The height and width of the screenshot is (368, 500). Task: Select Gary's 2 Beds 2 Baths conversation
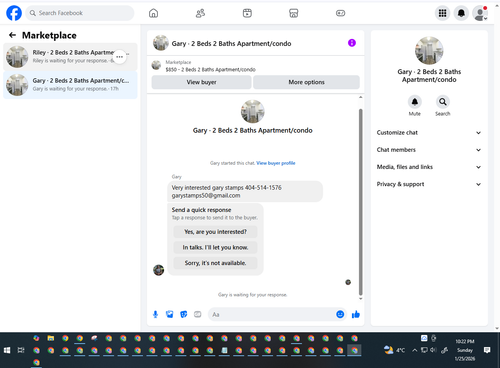(x=70, y=85)
